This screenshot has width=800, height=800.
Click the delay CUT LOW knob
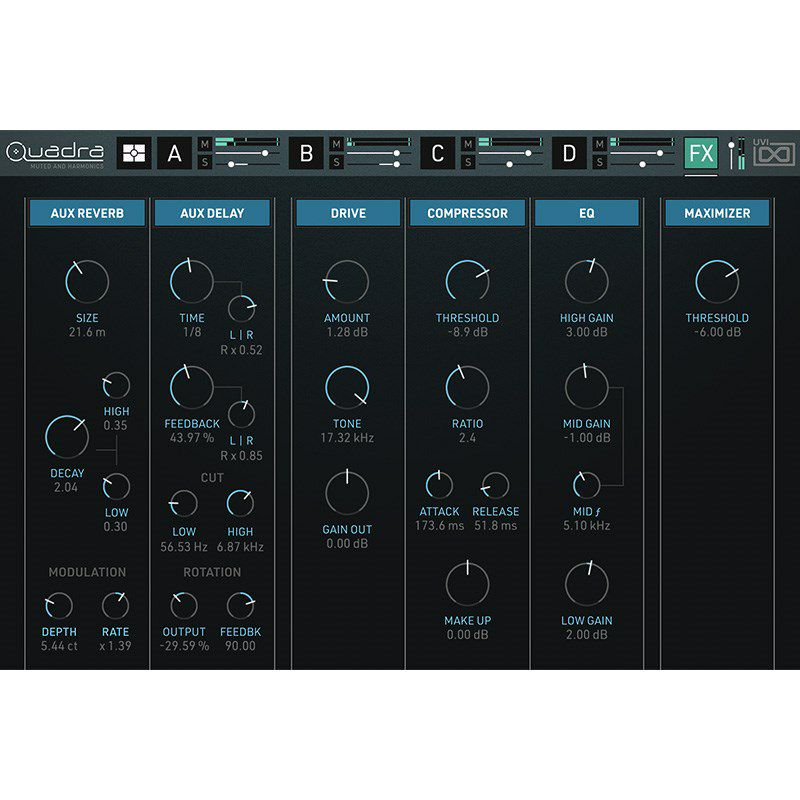[x=184, y=504]
